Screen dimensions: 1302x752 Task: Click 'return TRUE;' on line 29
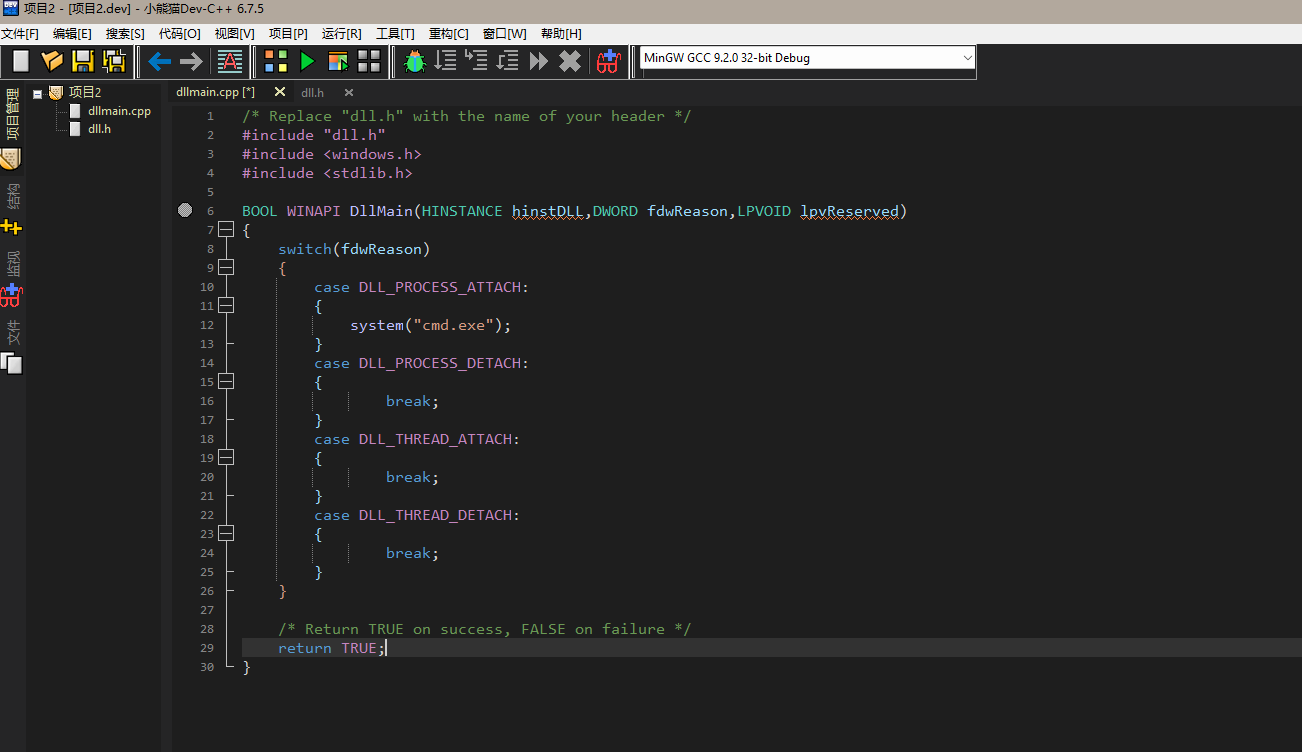(332, 648)
